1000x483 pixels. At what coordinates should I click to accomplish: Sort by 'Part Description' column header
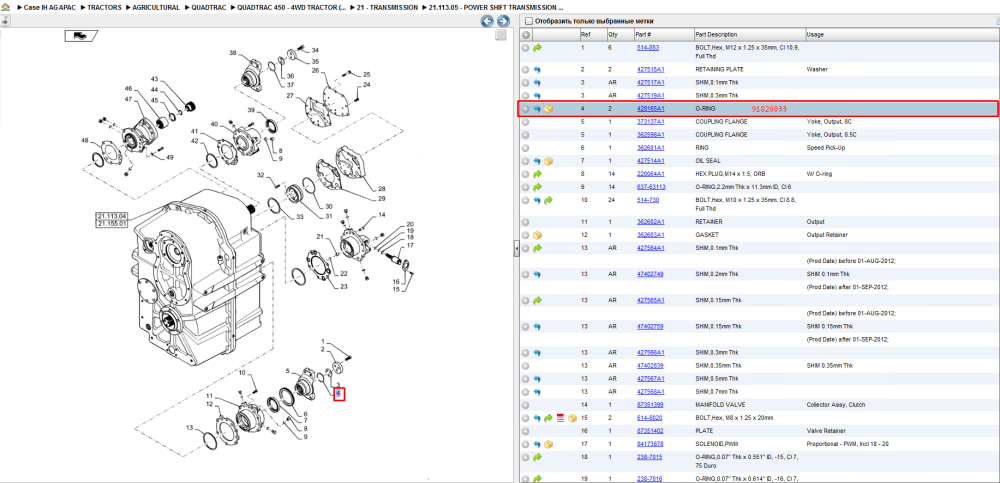click(716, 34)
